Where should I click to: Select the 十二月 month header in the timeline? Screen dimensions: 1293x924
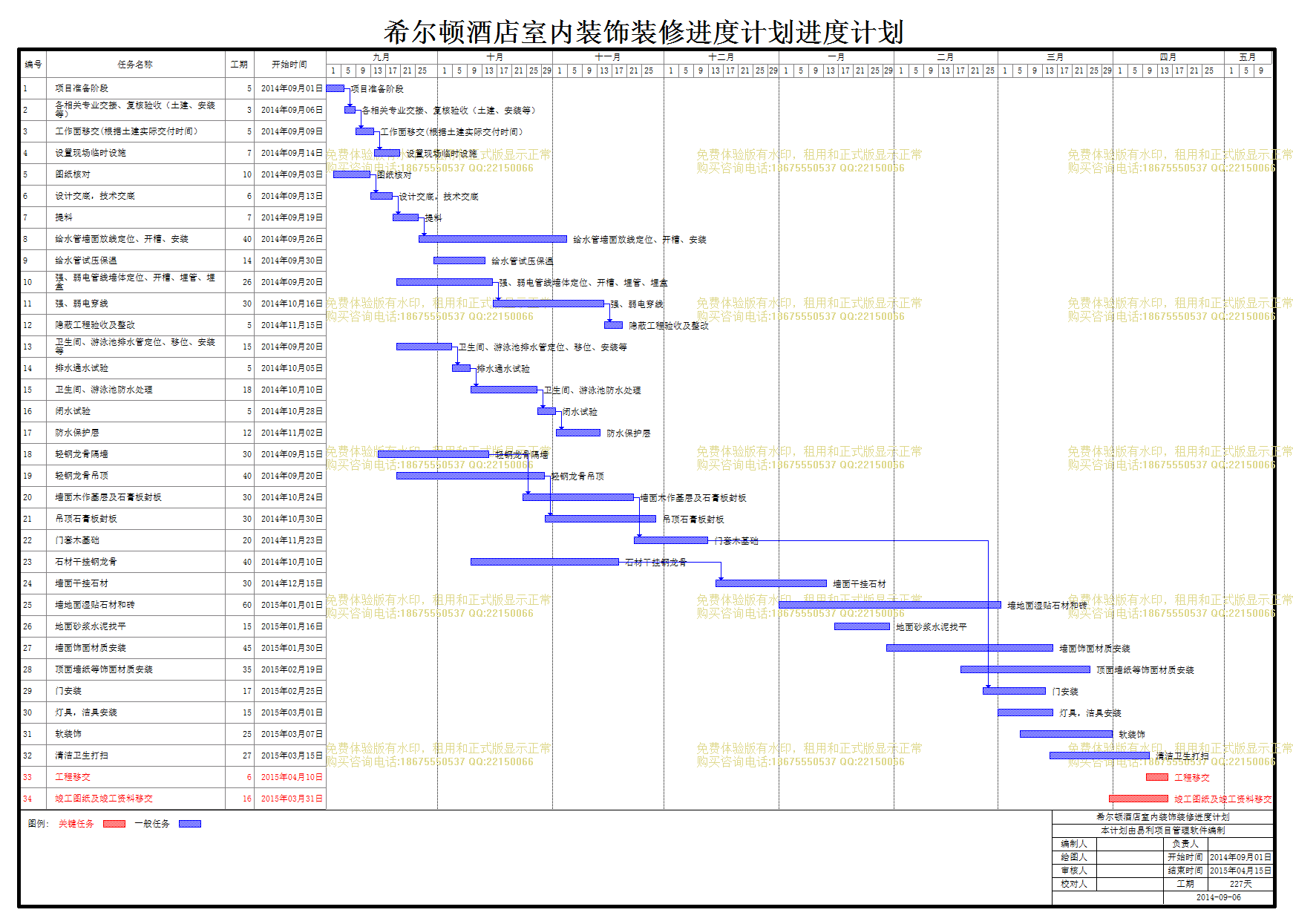721,57
